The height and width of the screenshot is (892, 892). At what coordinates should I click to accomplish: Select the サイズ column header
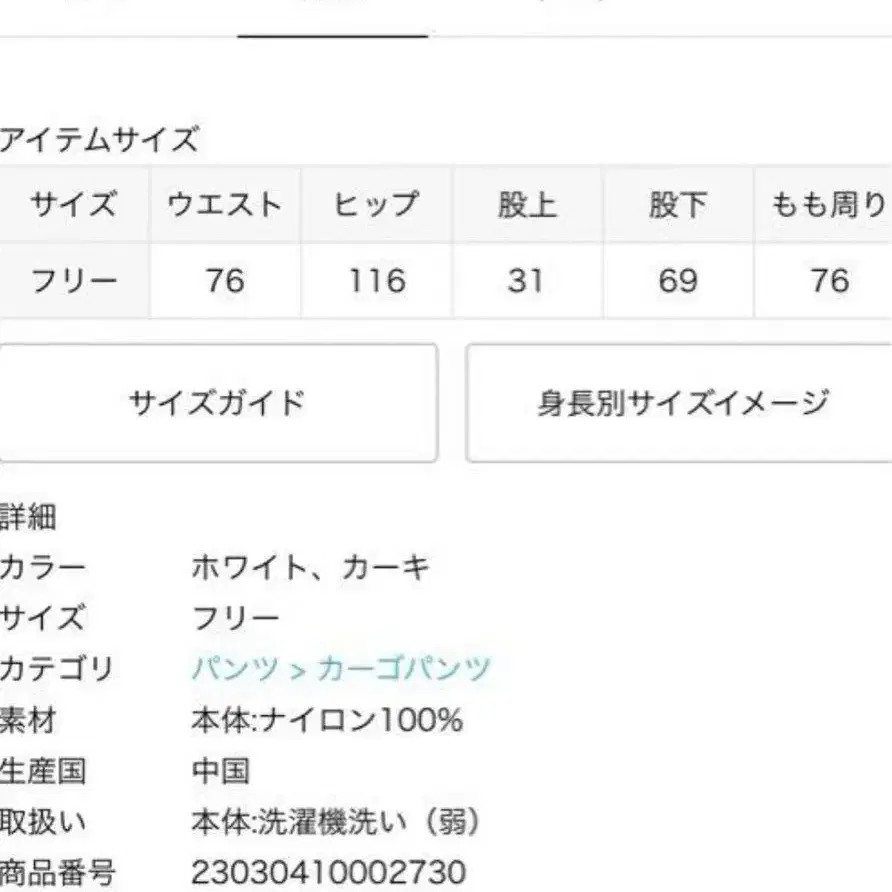pyautogui.click(x=74, y=205)
